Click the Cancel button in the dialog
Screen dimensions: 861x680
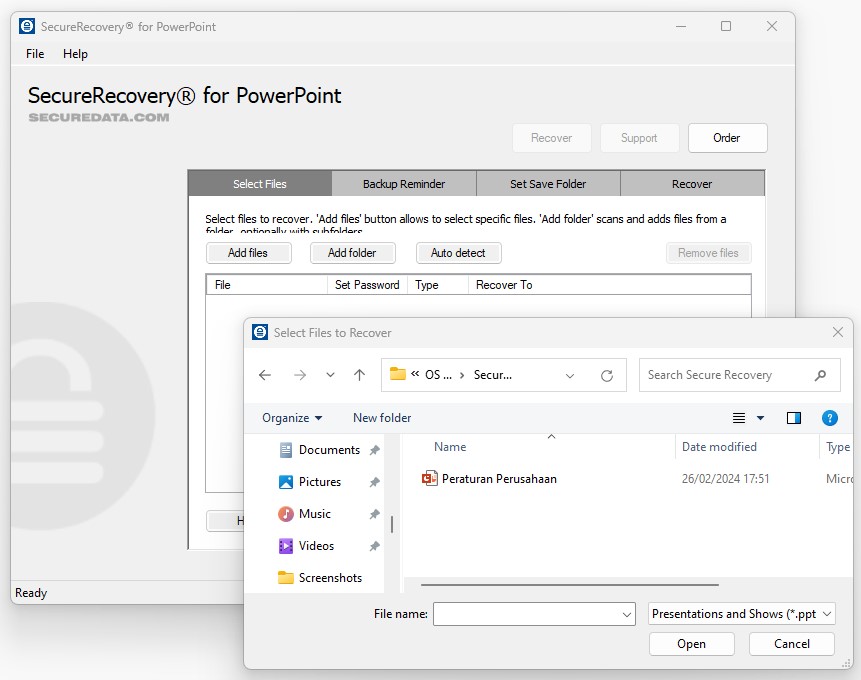(x=791, y=644)
